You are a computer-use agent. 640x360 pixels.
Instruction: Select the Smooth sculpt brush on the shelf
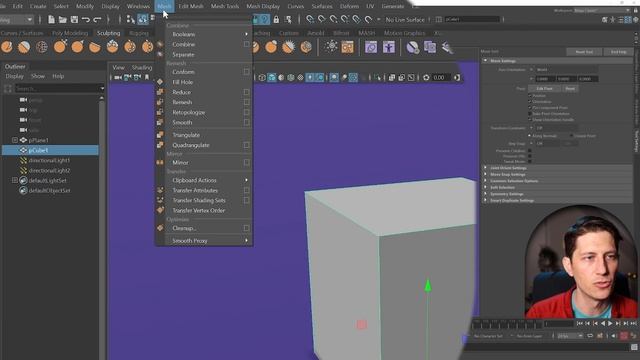click(x=24, y=47)
